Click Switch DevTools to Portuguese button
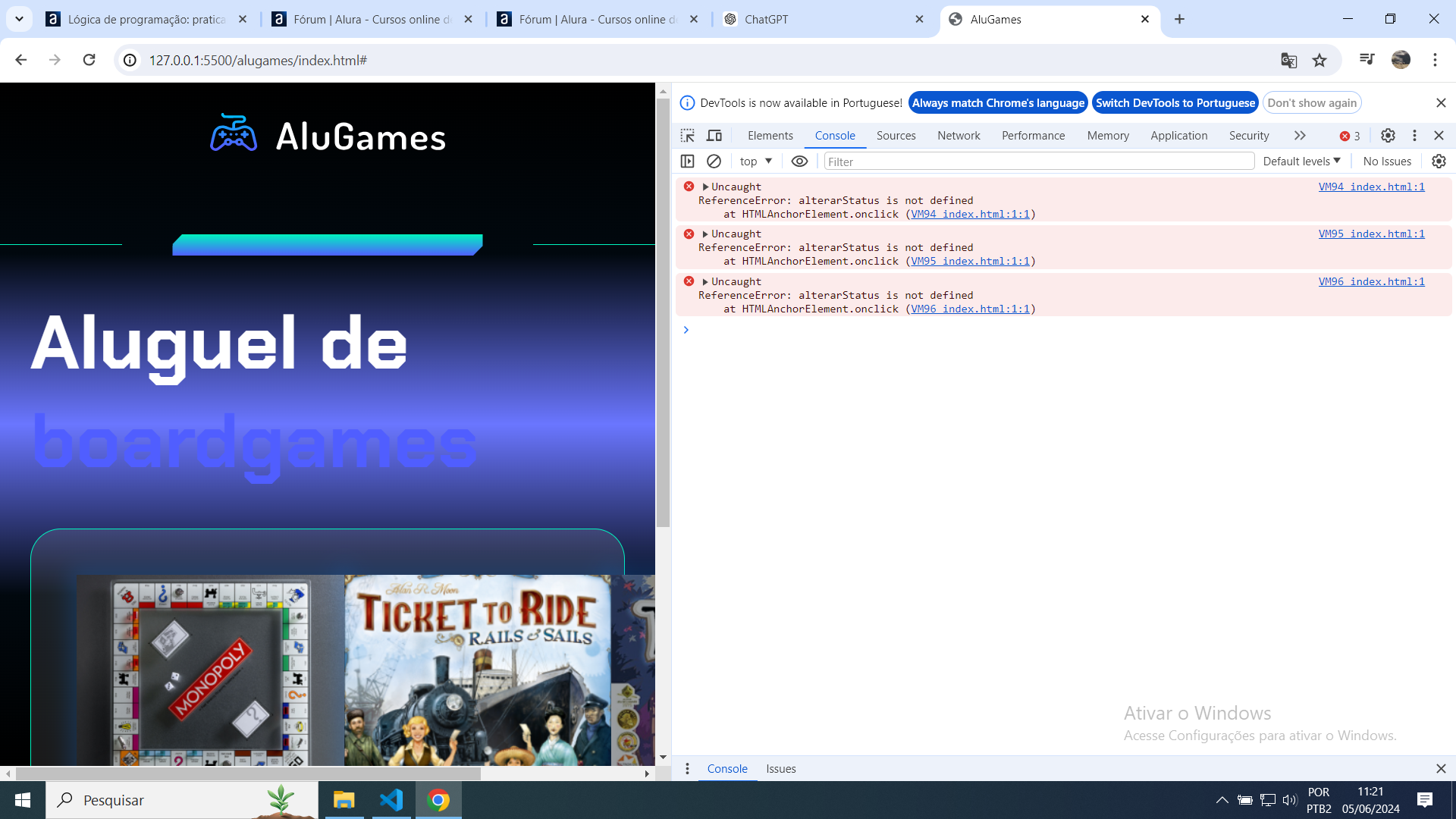1456x819 pixels. (x=1175, y=103)
